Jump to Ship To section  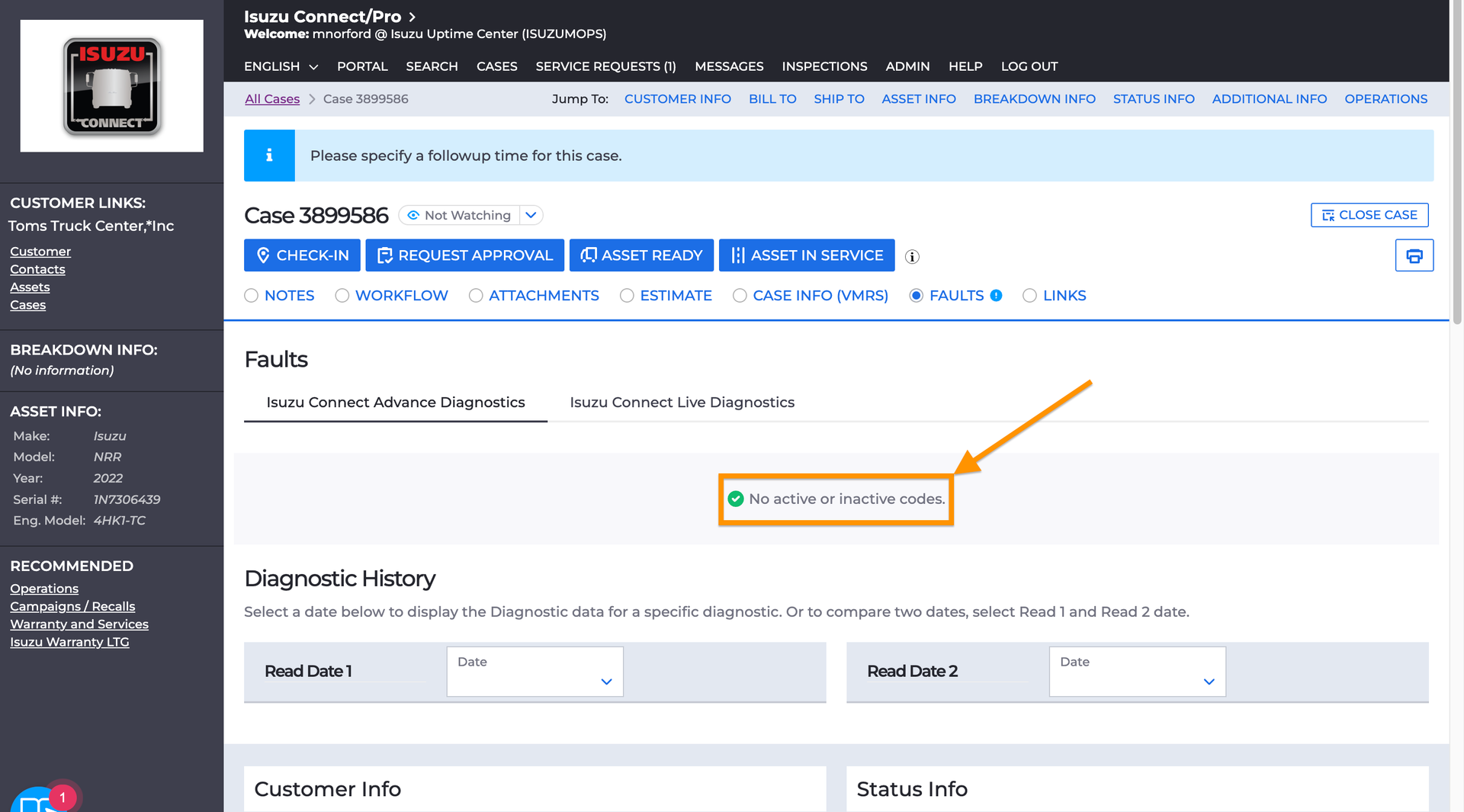coord(839,99)
